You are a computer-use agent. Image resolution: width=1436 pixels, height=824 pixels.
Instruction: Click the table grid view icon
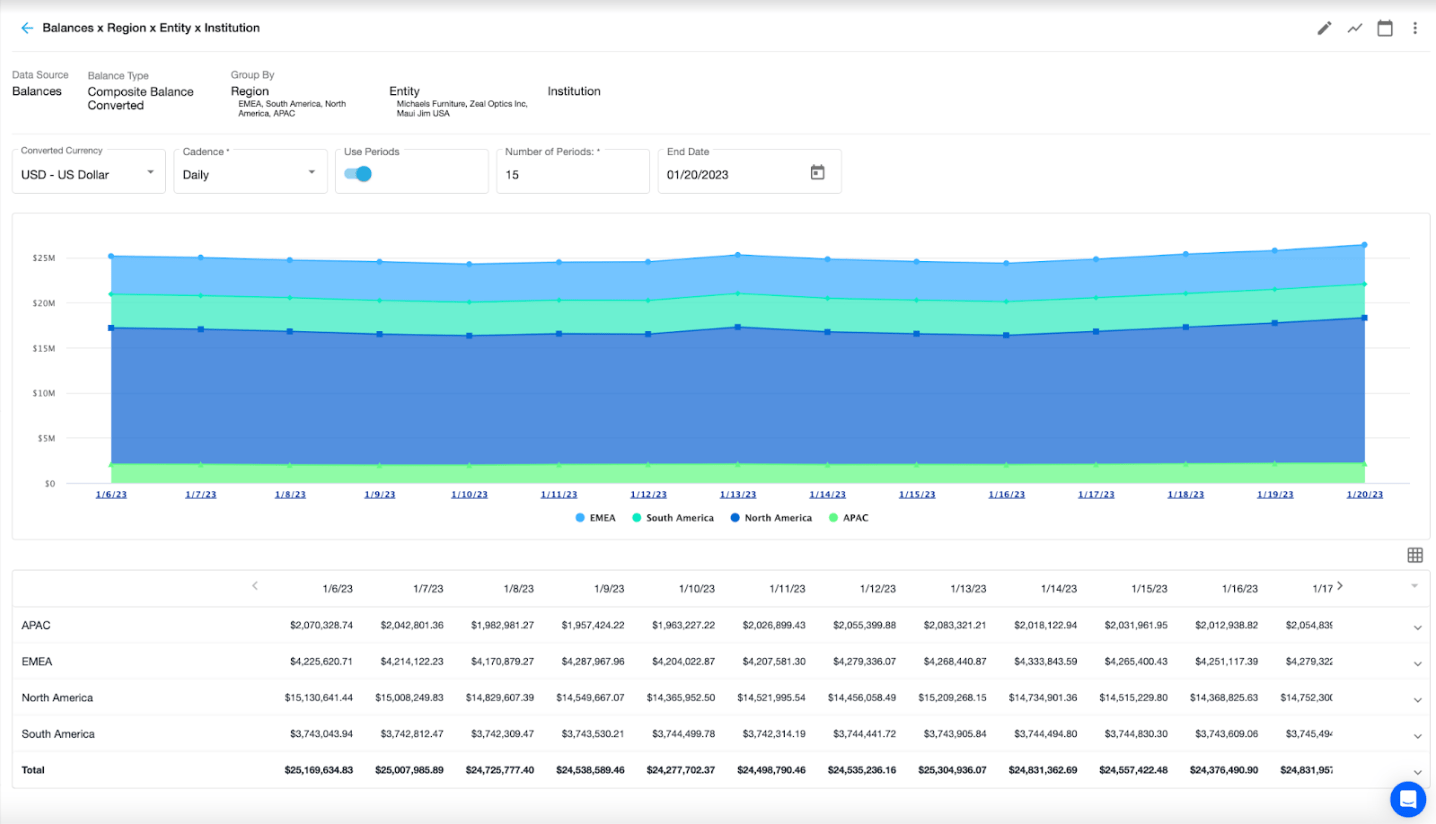1415,555
